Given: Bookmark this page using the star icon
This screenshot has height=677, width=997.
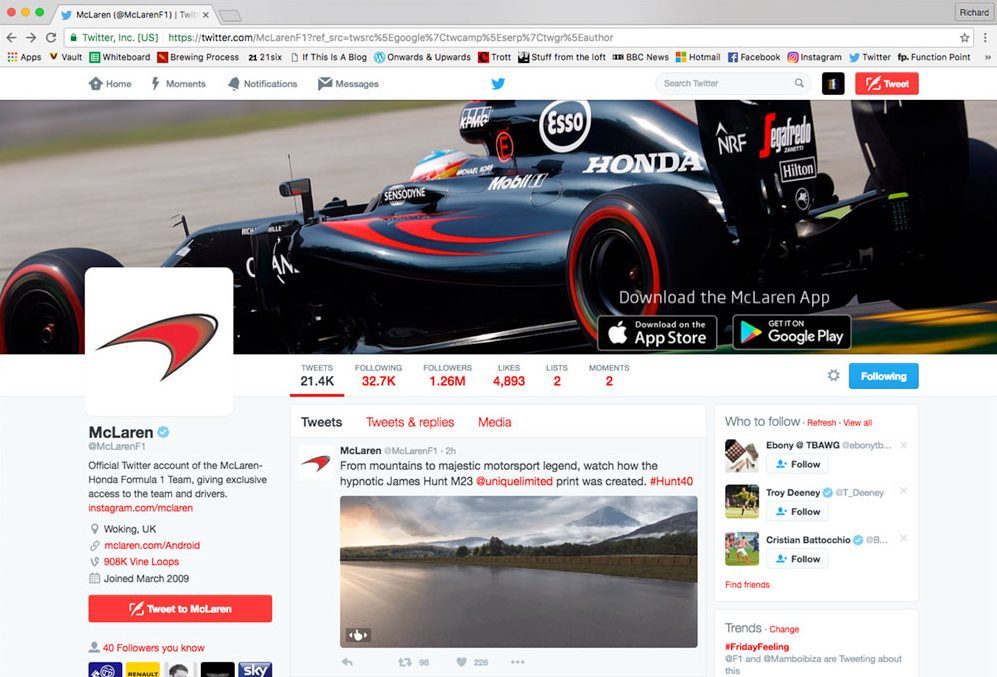Looking at the screenshot, I should pos(965,37).
